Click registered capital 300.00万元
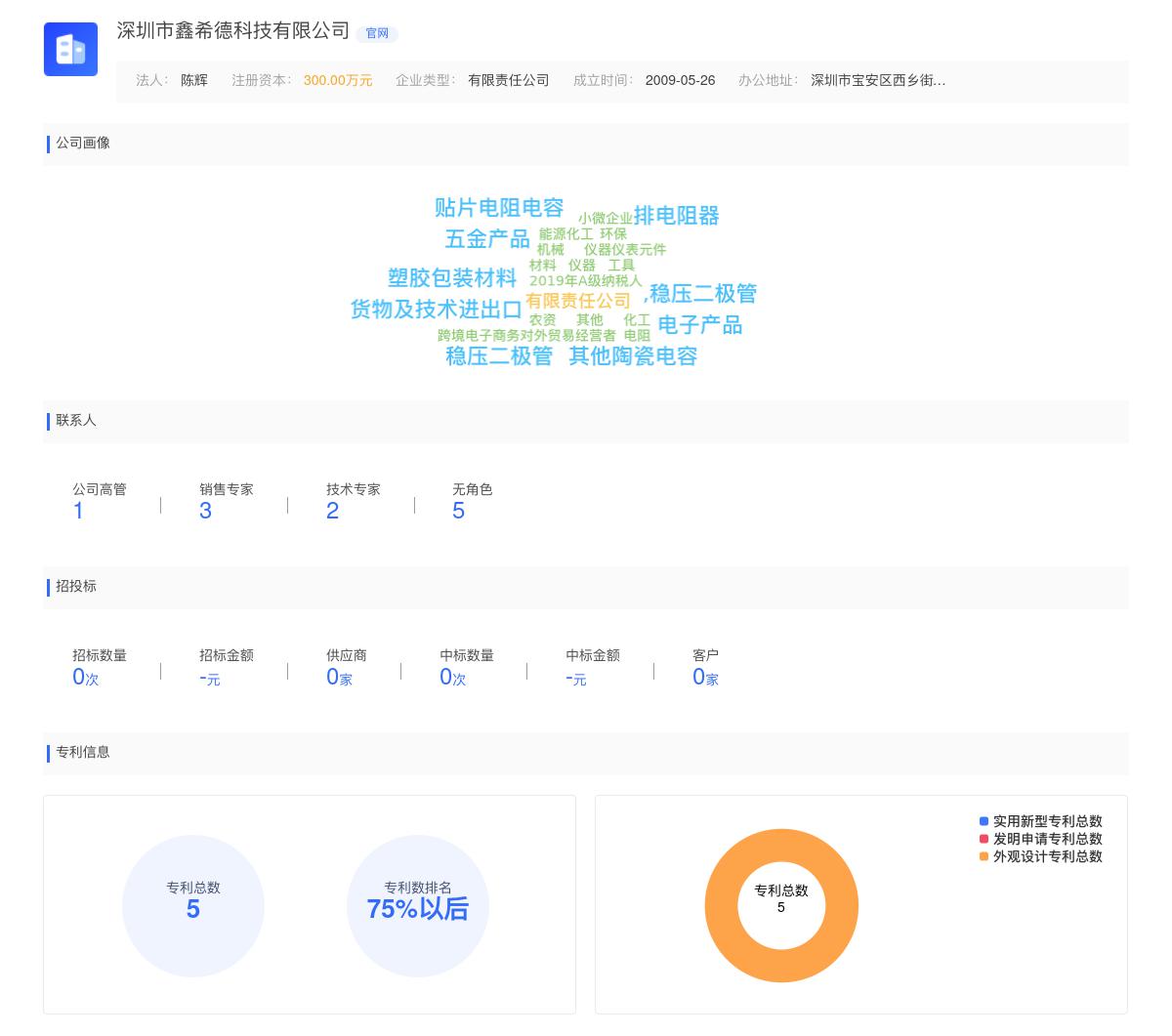This screenshot has width=1172, height=1036. (x=338, y=80)
